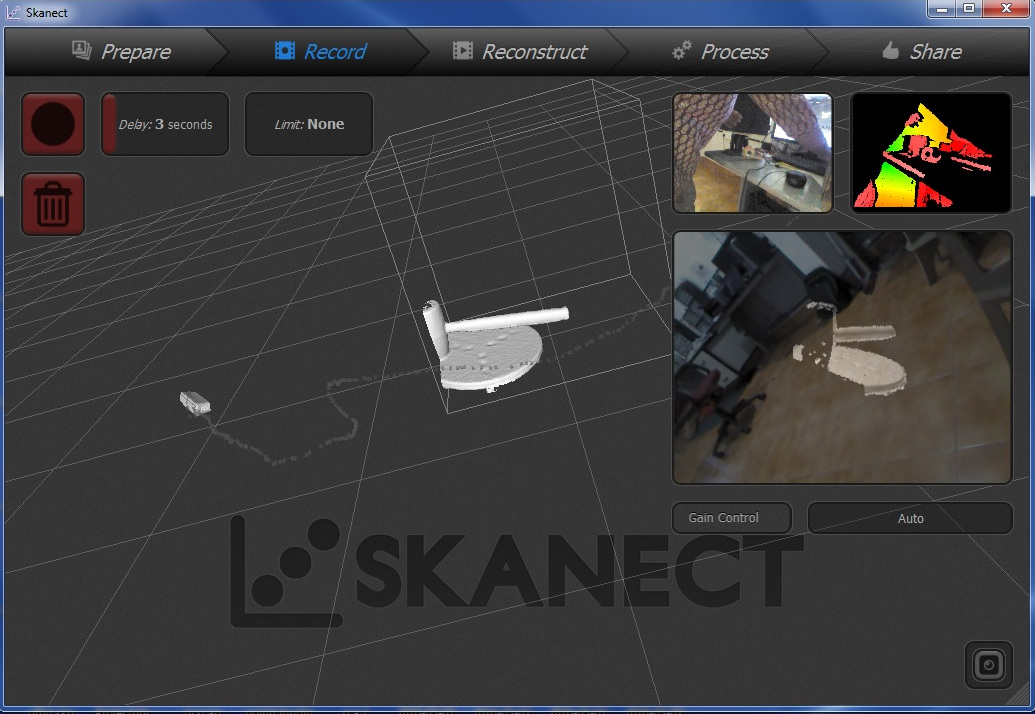Viewport: 1035px width, 714px height.
Task: Select the Share tab
Action: point(921,51)
